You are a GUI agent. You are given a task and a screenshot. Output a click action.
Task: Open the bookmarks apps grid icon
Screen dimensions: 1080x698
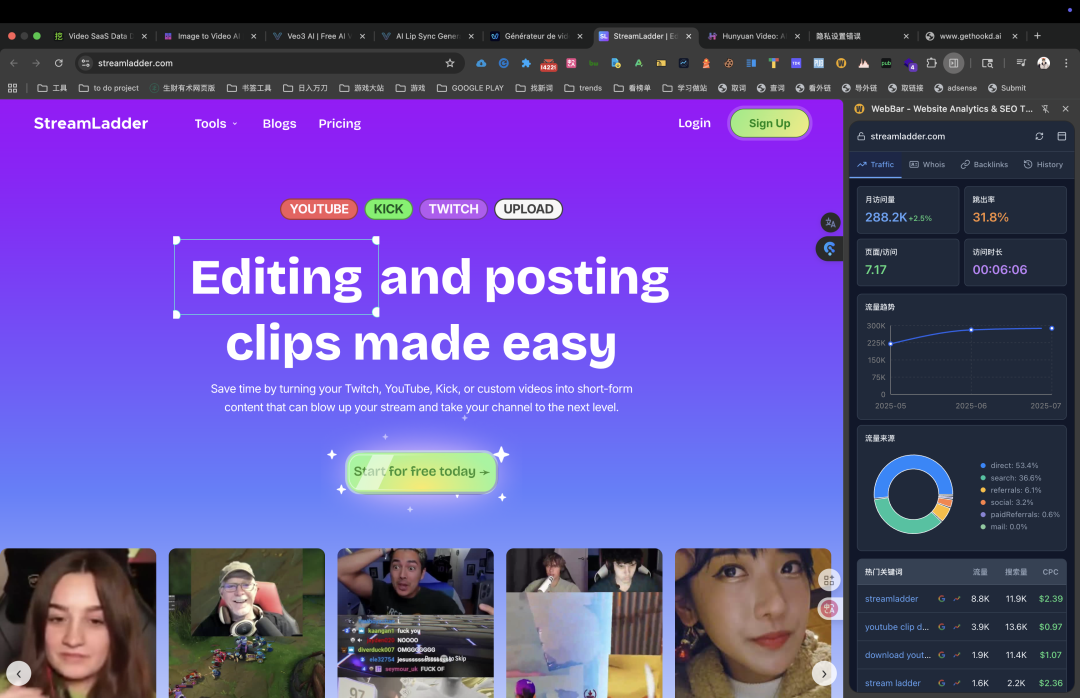12,88
